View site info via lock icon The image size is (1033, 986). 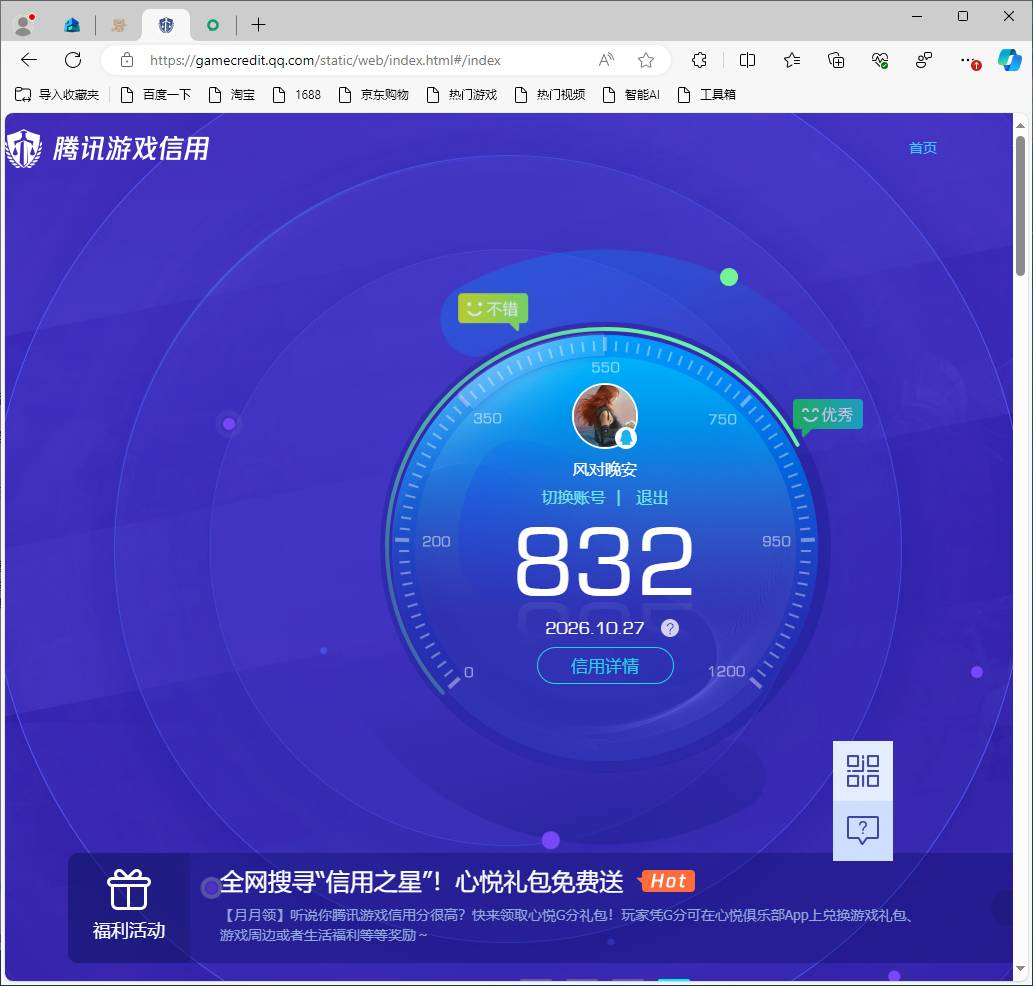click(x=127, y=60)
